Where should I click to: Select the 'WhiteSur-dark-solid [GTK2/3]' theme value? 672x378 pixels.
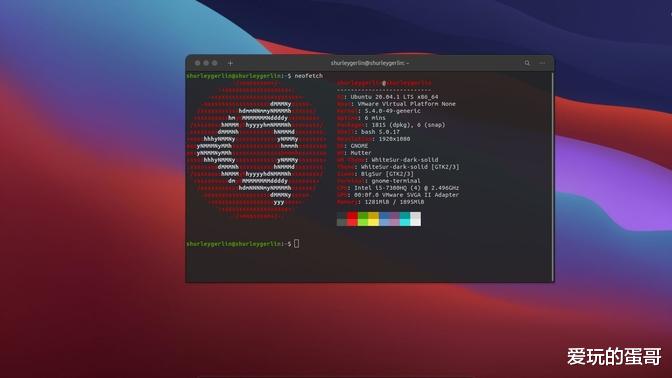[x=410, y=167]
